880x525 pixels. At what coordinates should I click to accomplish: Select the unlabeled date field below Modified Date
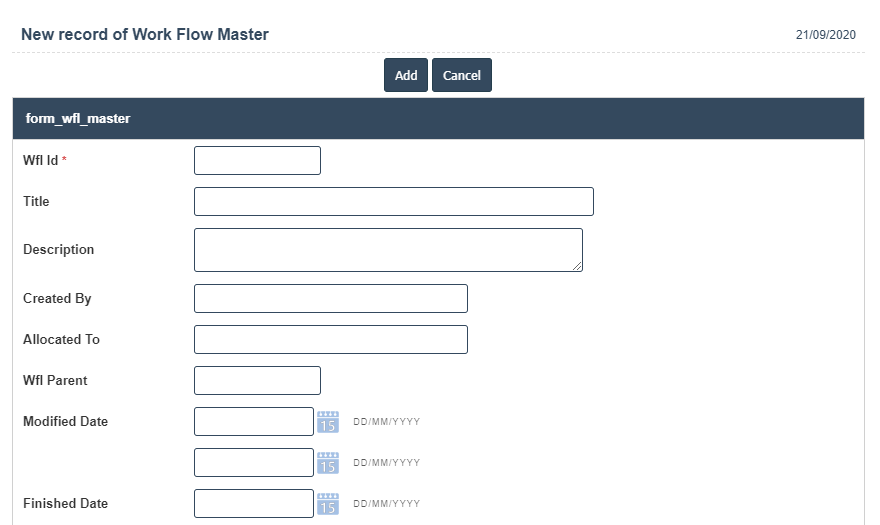(x=254, y=463)
